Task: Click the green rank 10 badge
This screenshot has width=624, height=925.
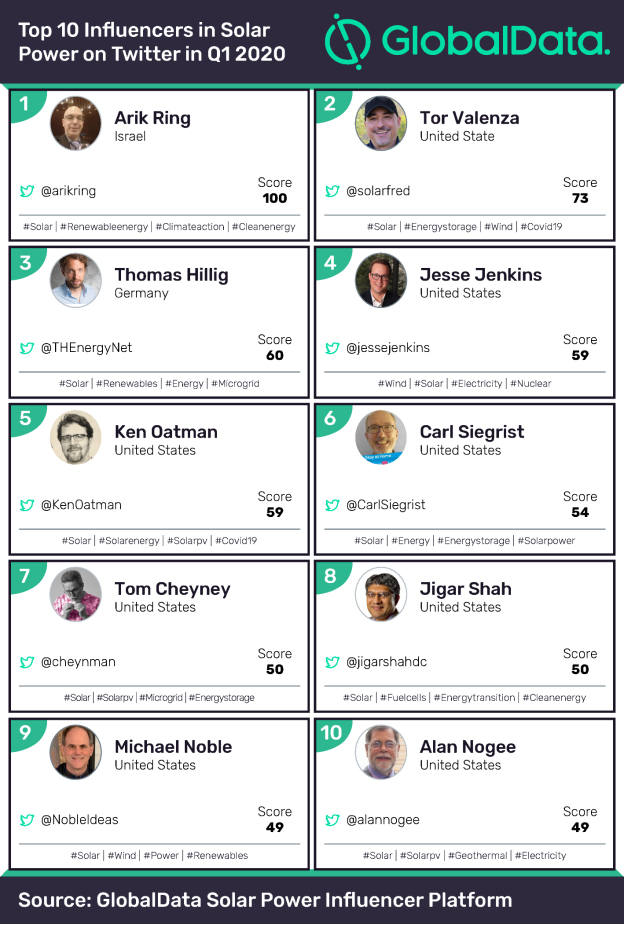Action: pos(331,733)
